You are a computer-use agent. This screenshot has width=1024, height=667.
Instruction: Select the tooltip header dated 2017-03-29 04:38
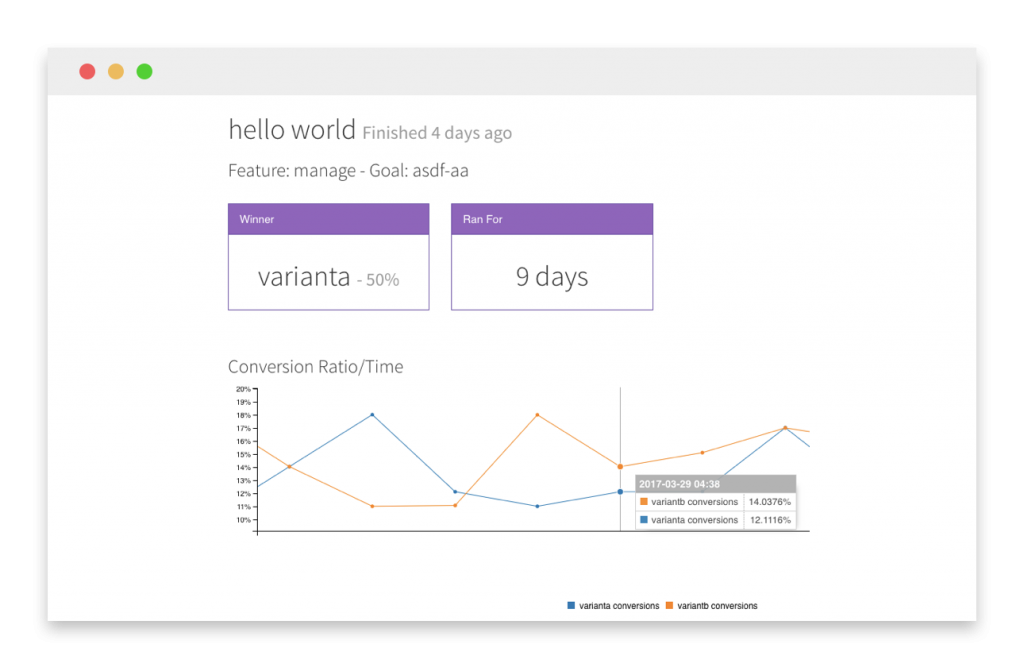tap(679, 483)
